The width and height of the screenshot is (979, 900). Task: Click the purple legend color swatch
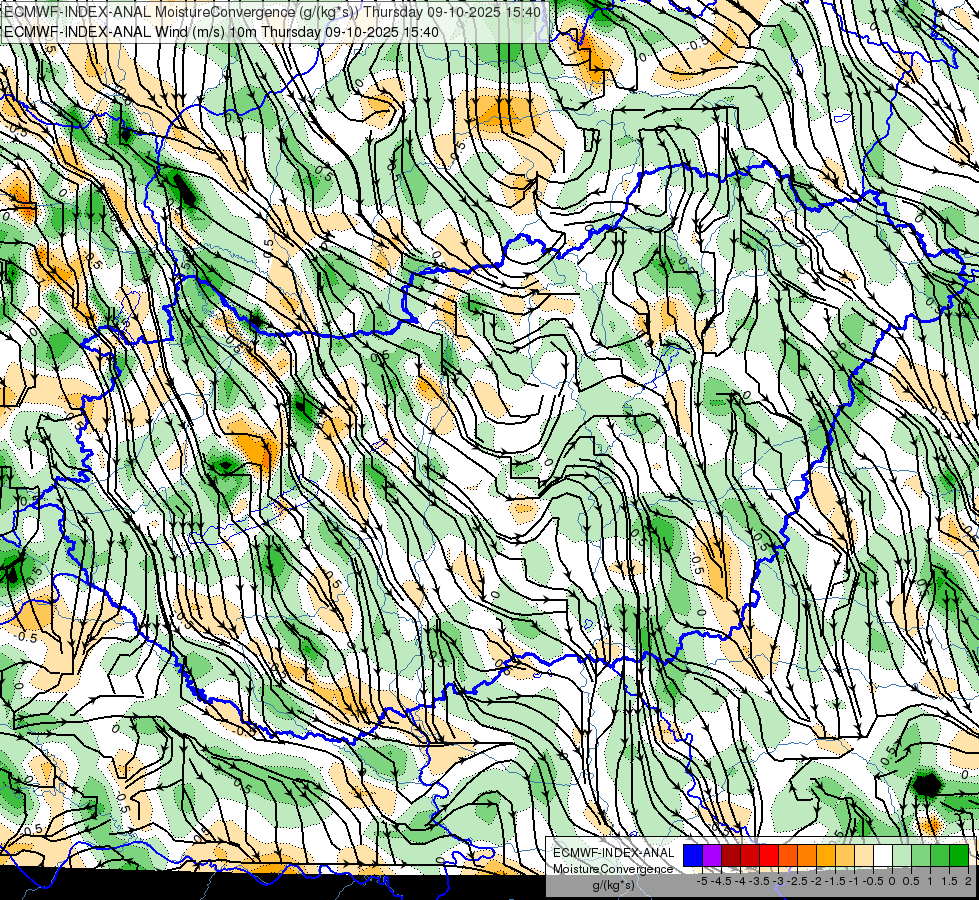click(712, 855)
